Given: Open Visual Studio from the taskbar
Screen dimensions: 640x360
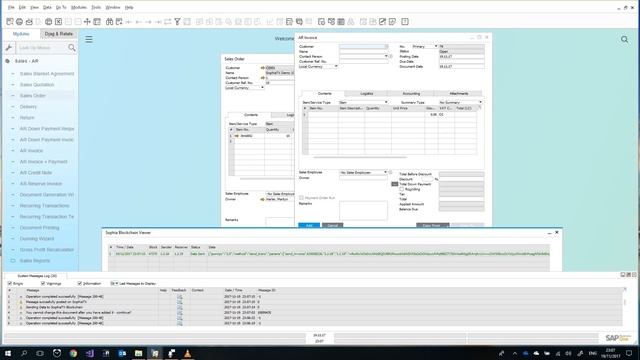Looking at the screenshot, I should click(x=89, y=353).
